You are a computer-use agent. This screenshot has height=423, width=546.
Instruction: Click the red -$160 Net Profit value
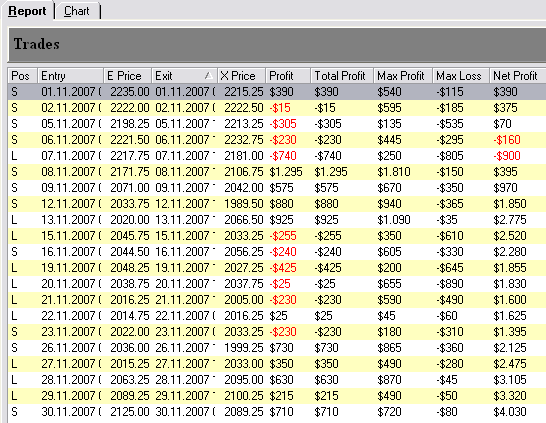pyautogui.click(x=507, y=140)
